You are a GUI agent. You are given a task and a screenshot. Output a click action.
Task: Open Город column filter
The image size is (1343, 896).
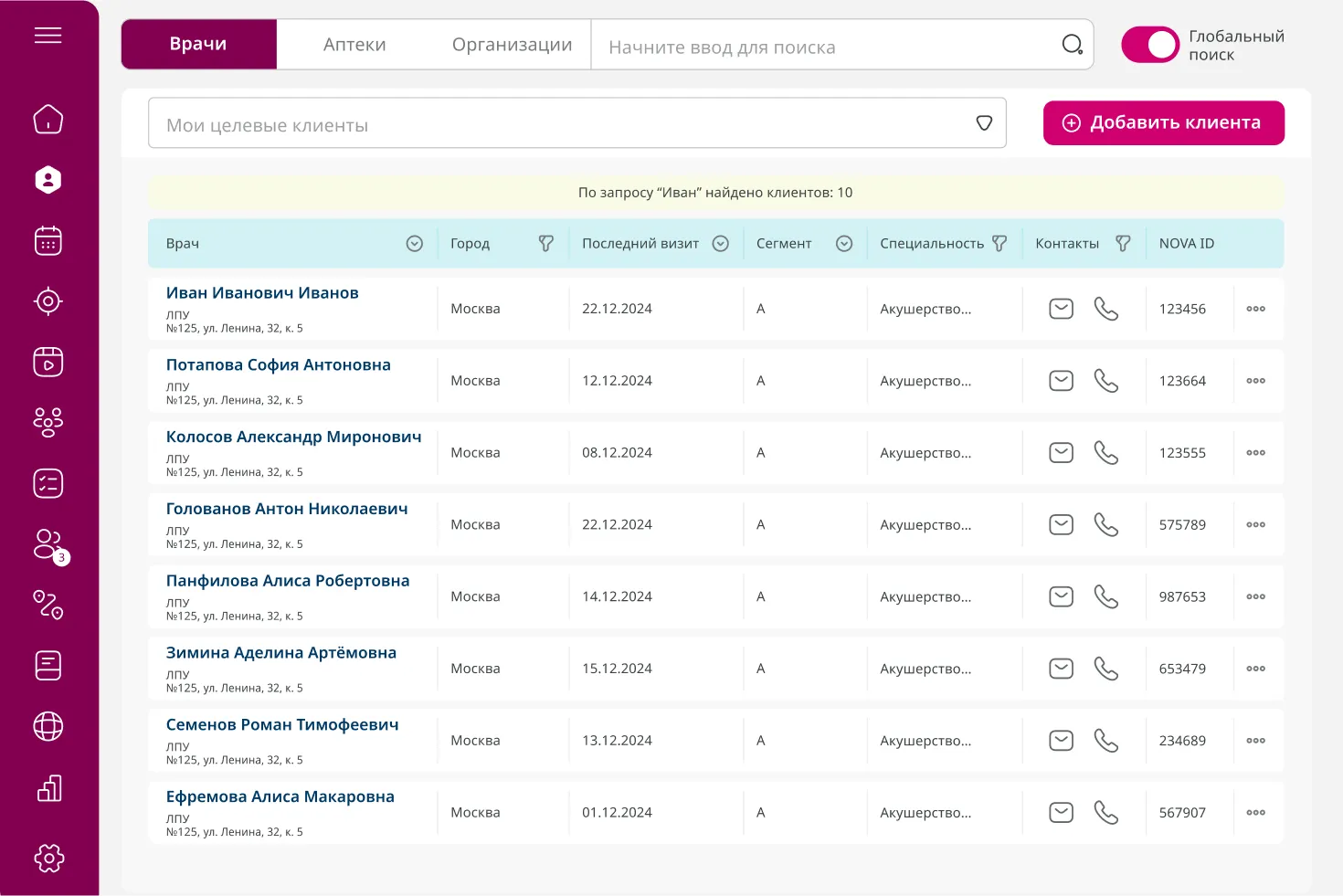tap(545, 244)
